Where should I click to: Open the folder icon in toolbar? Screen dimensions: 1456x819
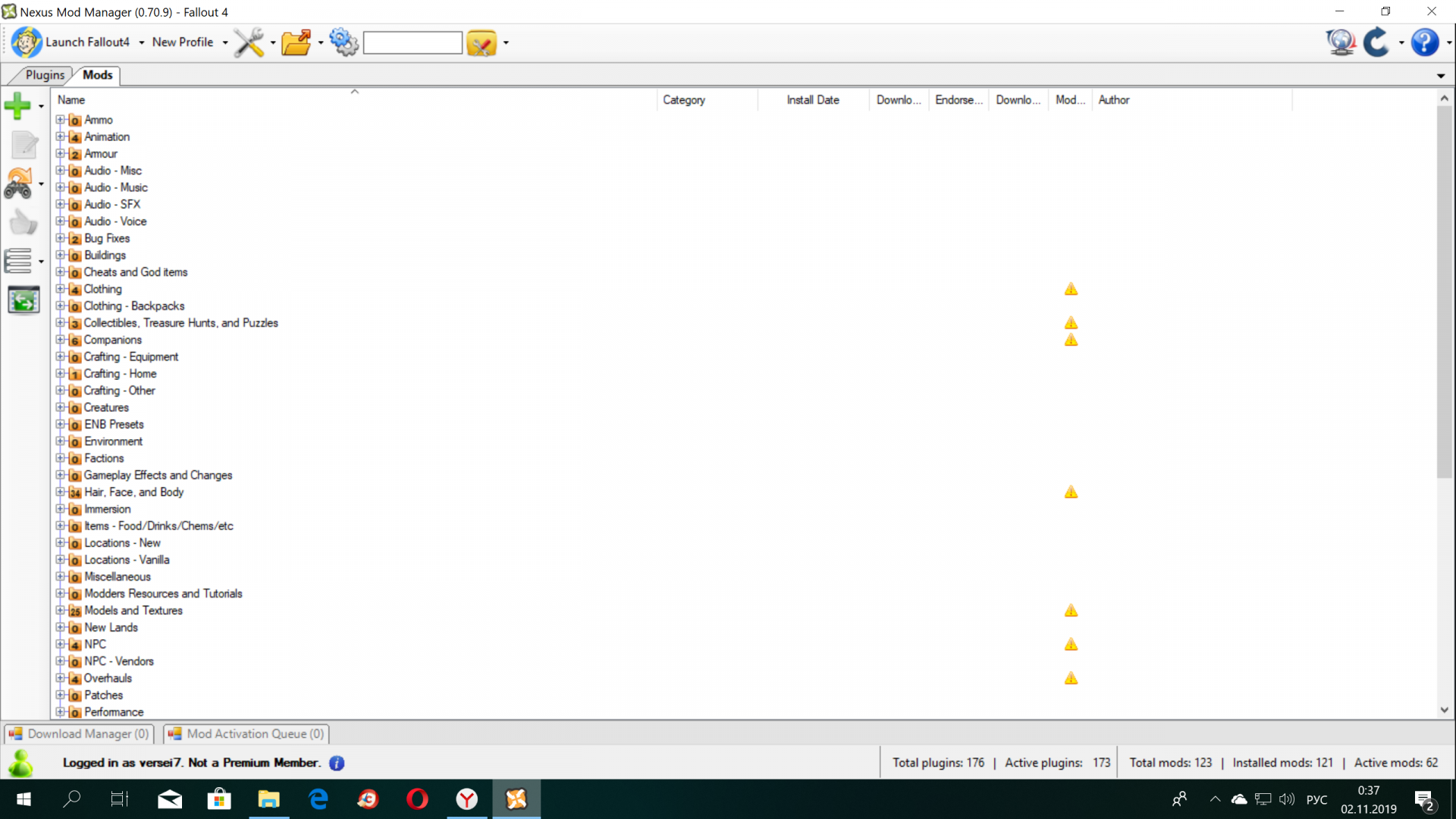click(296, 42)
